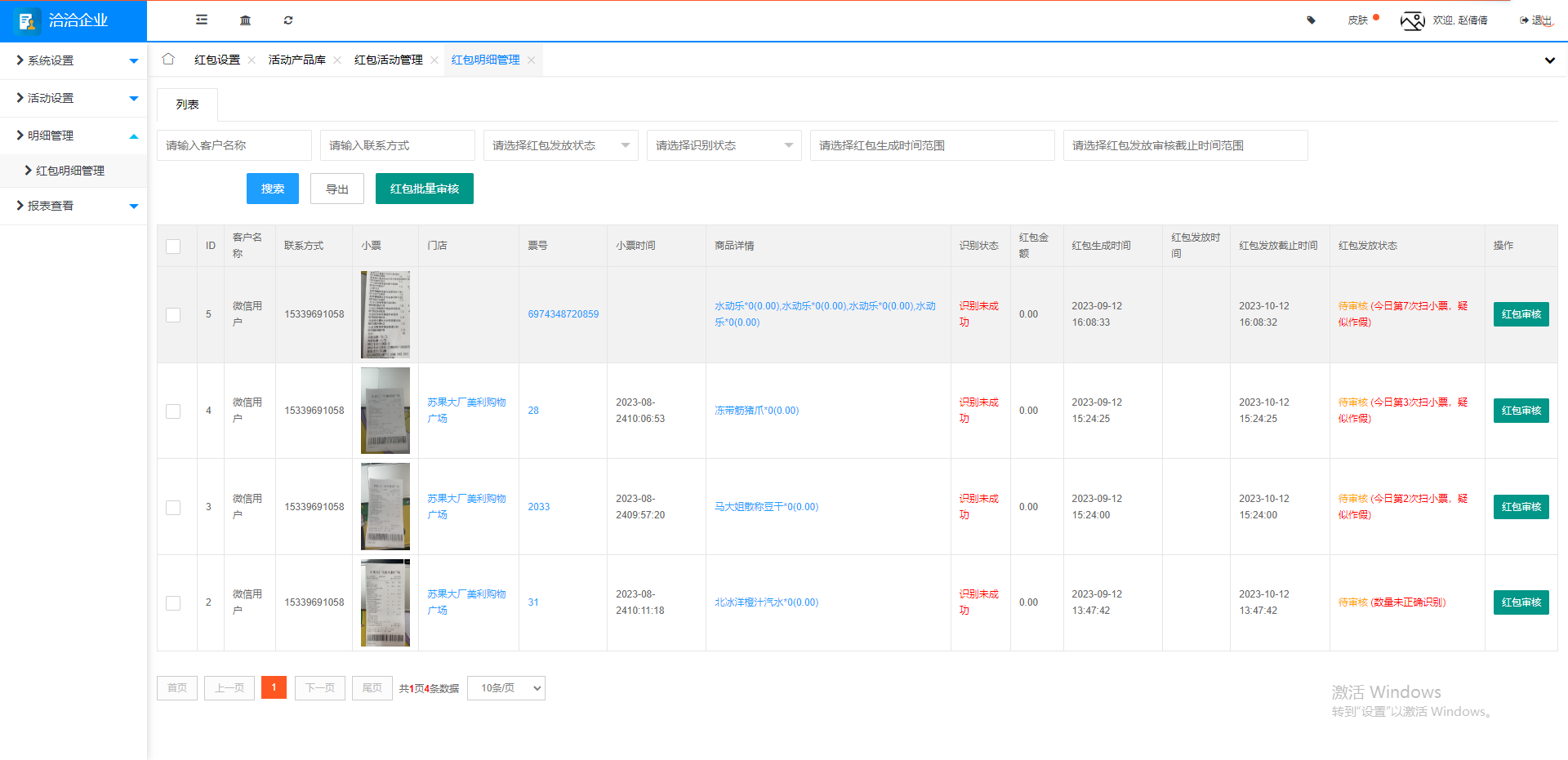1568x760 pixels.
Task: Click the 红包批量审核 button
Action: [424, 189]
